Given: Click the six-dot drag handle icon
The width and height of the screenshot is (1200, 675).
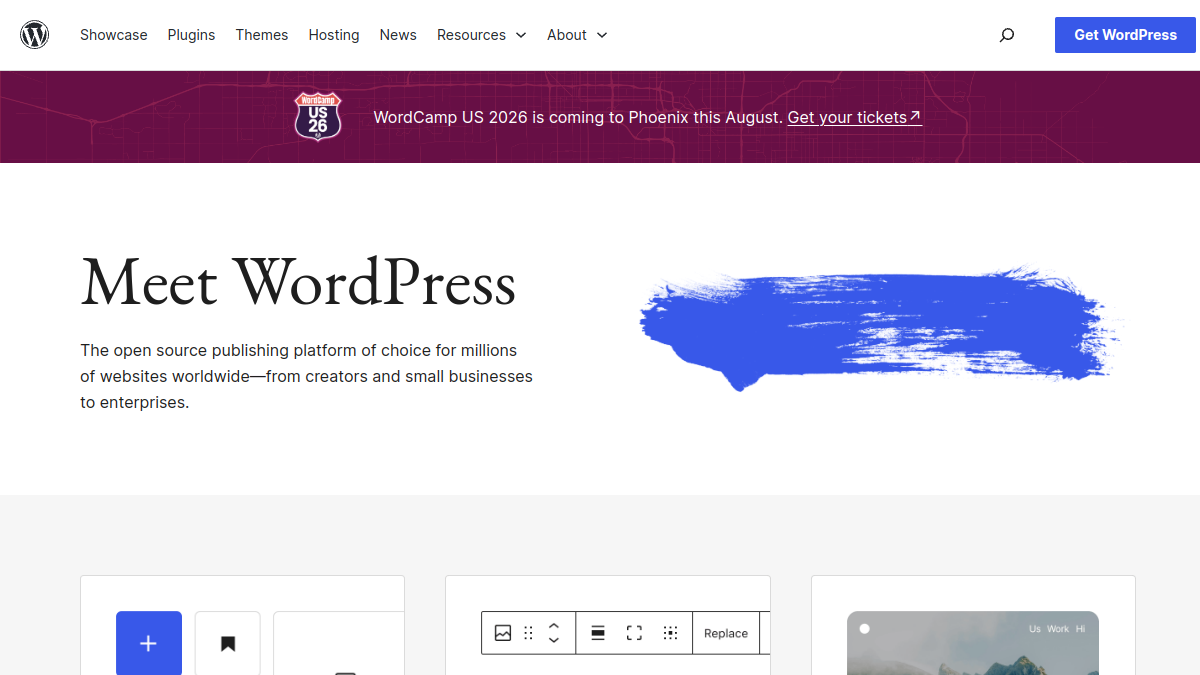Looking at the screenshot, I should pyautogui.click(x=529, y=633).
